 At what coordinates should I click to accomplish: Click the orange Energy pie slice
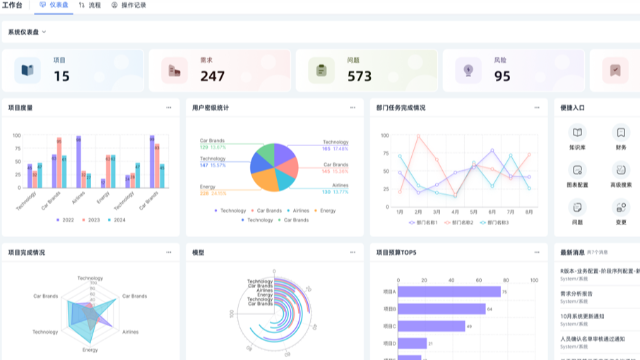click(x=265, y=180)
